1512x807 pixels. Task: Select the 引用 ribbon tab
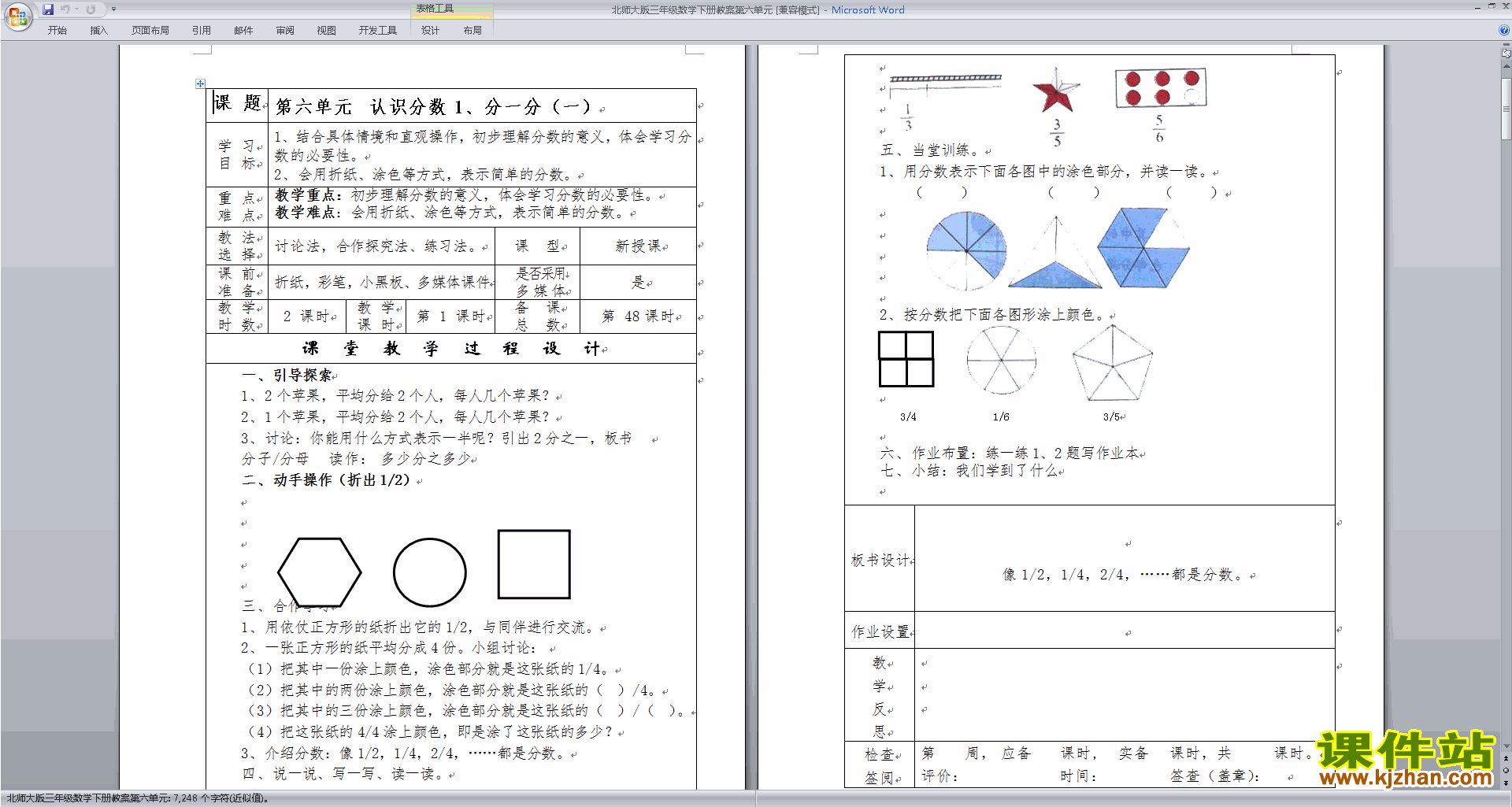click(202, 30)
